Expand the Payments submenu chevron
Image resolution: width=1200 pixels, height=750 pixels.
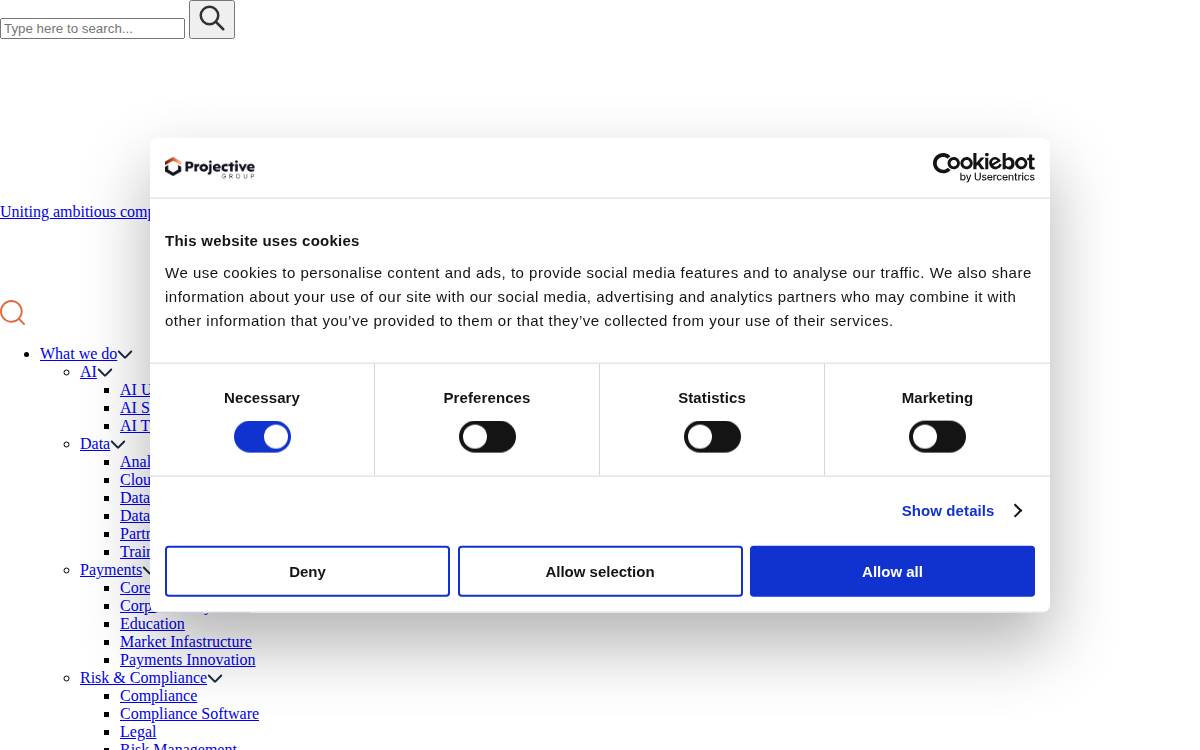[147, 571]
